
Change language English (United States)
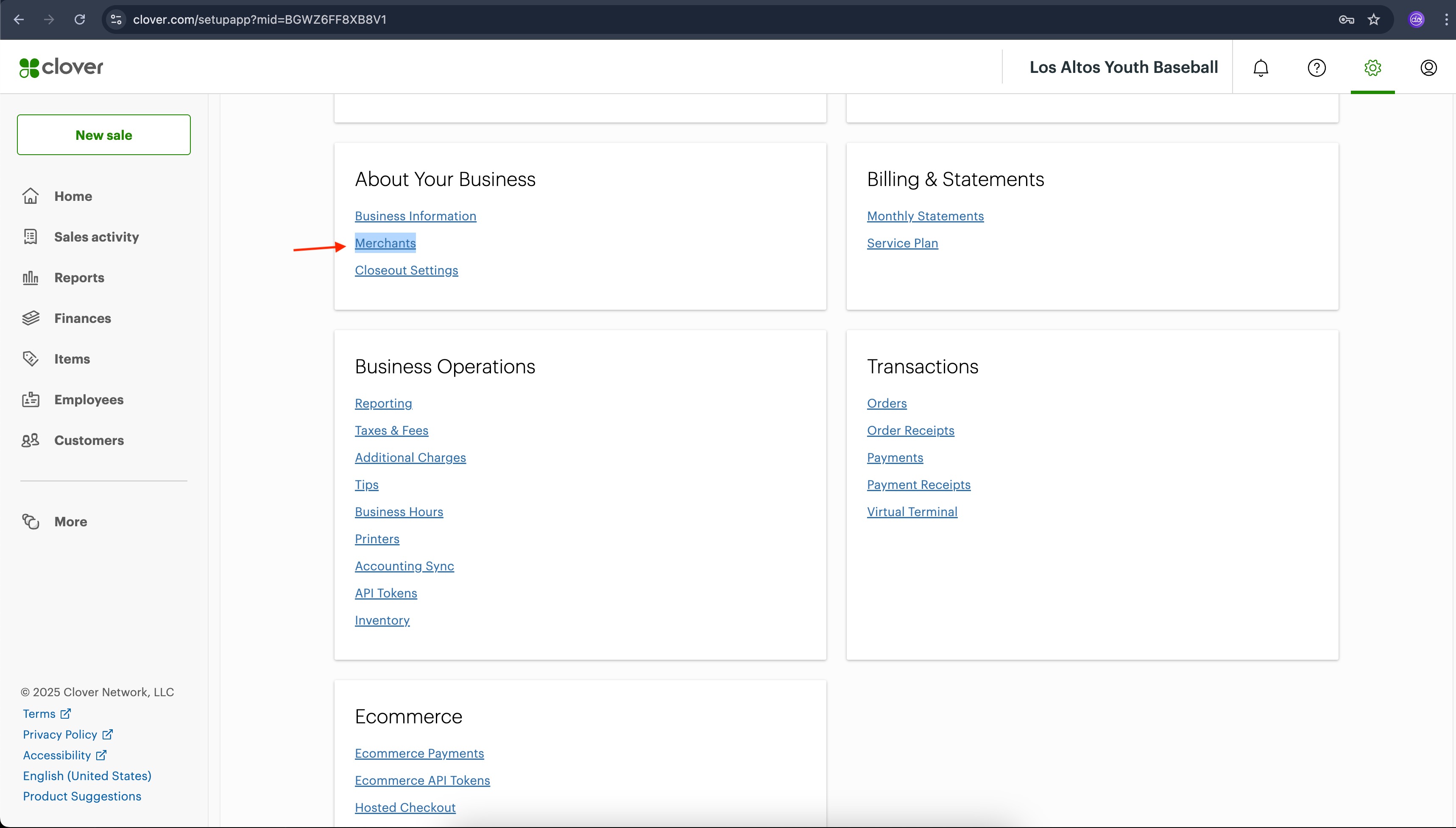click(87, 776)
